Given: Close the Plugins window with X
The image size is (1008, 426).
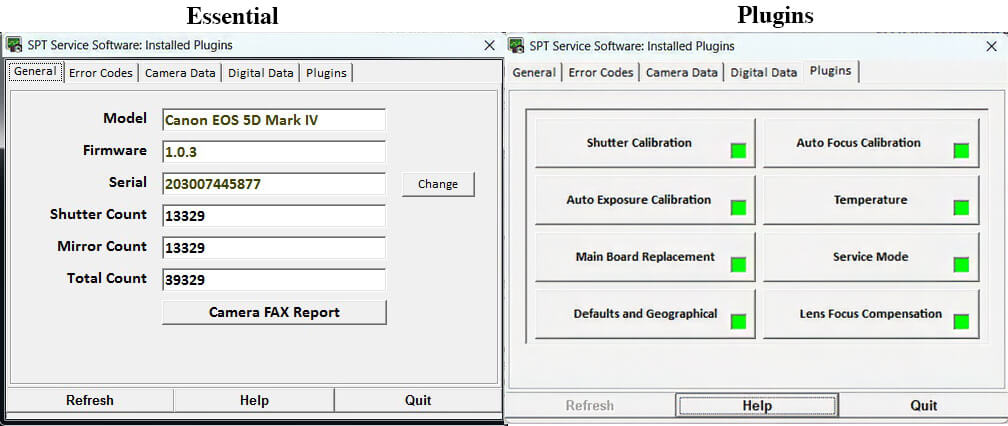Looking at the screenshot, I should tap(991, 46).
